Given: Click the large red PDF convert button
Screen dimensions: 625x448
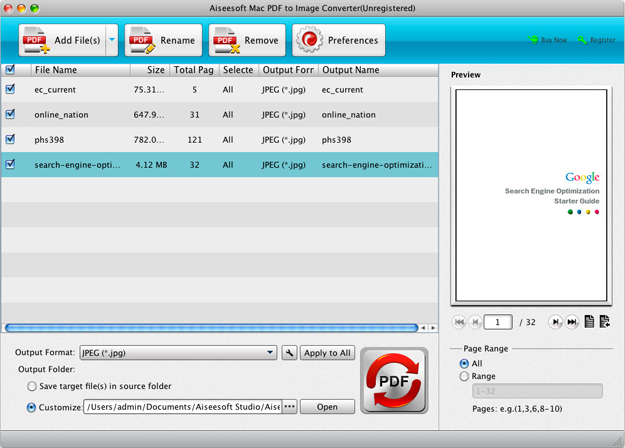Looking at the screenshot, I should tap(393, 381).
